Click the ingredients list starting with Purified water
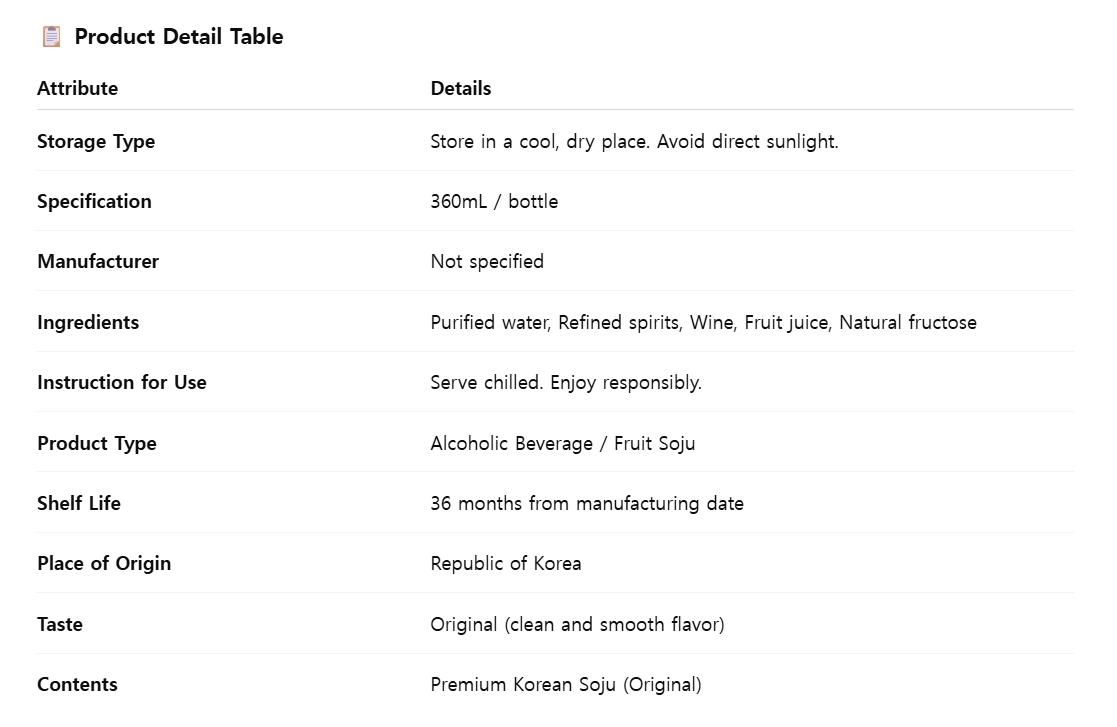The image size is (1117, 727). (704, 323)
